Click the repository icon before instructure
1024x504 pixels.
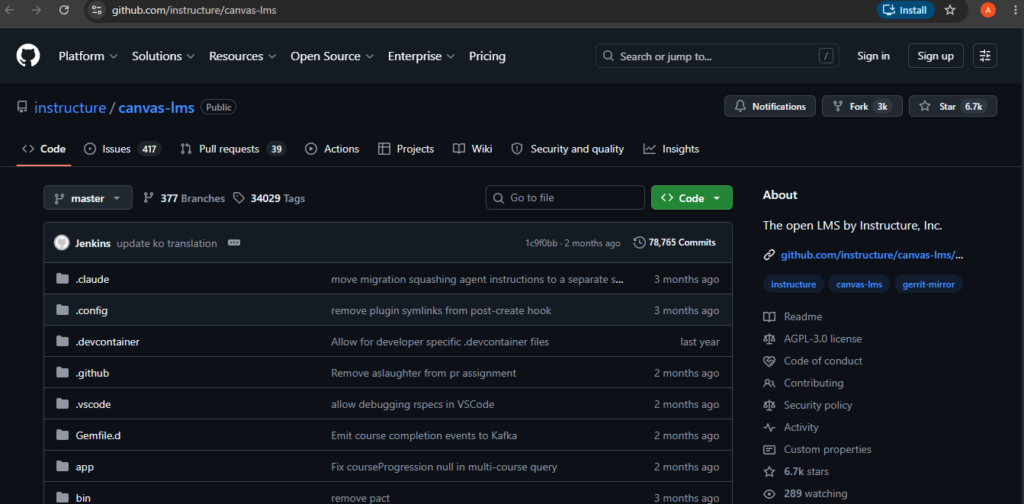(22, 107)
